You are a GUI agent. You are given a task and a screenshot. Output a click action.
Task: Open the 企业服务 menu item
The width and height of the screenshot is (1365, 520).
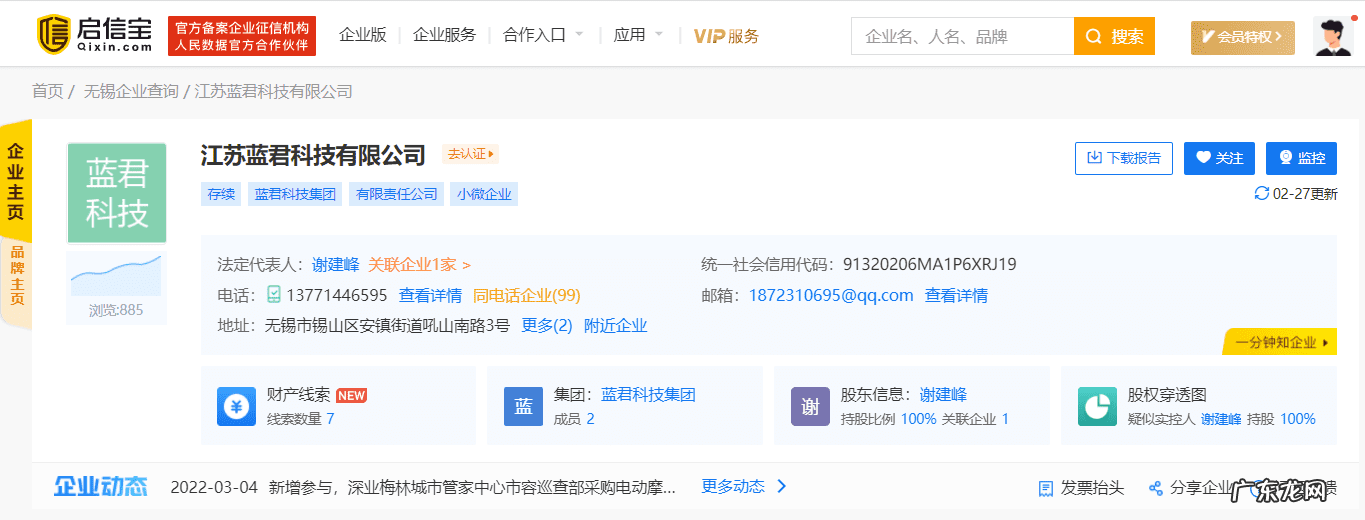[x=445, y=35]
